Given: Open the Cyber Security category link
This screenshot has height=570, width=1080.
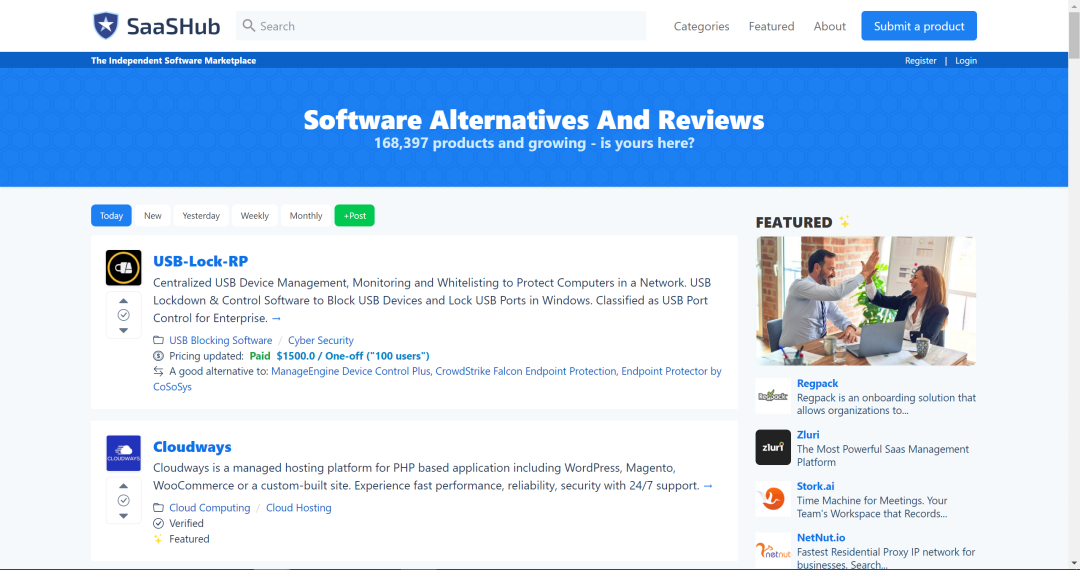Looking at the screenshot, I should point(320,340).
